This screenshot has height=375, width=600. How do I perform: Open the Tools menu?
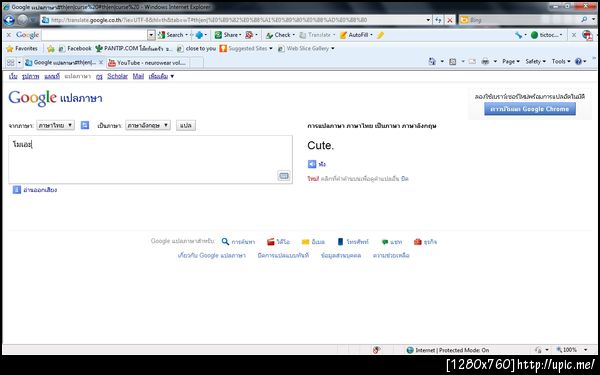tap(561, 61)
